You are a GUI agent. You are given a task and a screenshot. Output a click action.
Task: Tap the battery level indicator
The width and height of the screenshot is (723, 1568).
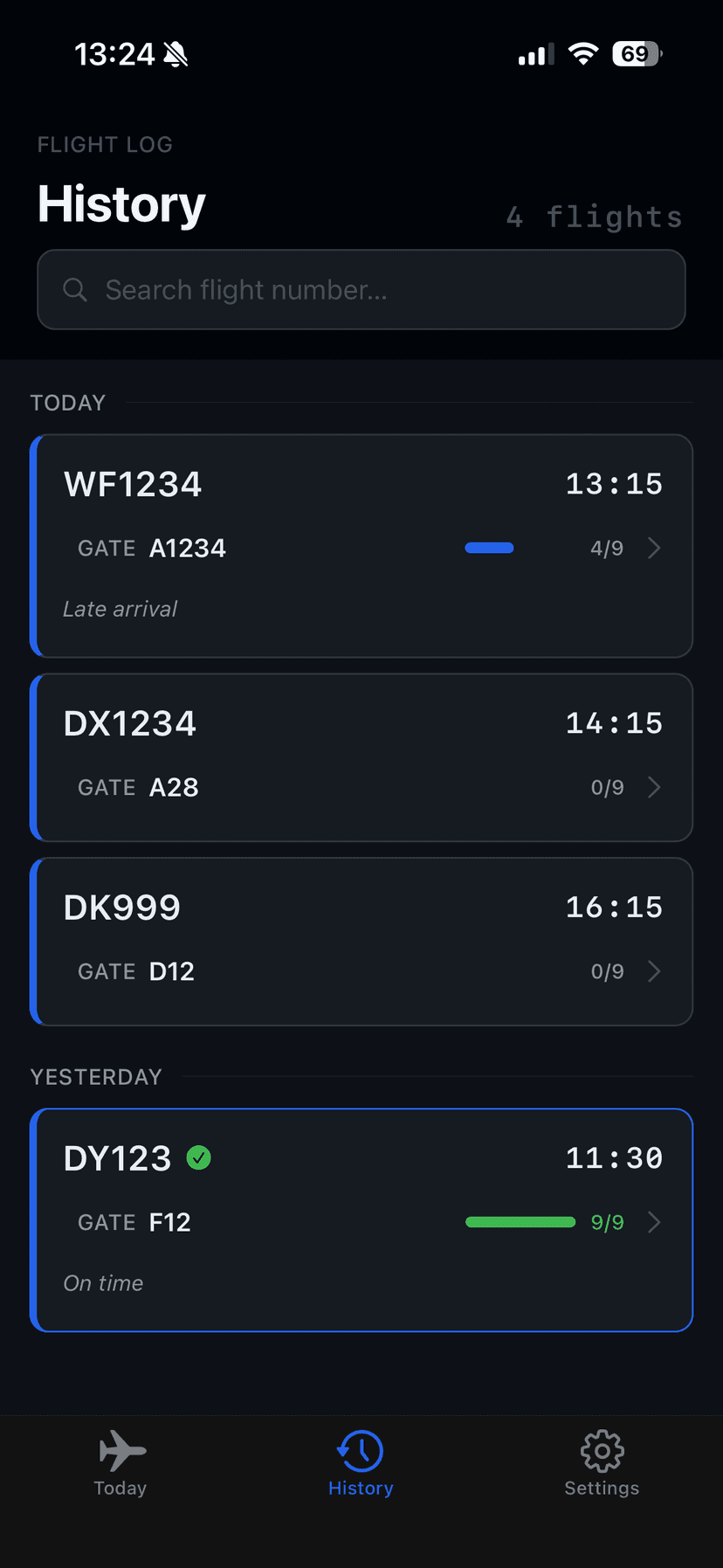point(637,54)
